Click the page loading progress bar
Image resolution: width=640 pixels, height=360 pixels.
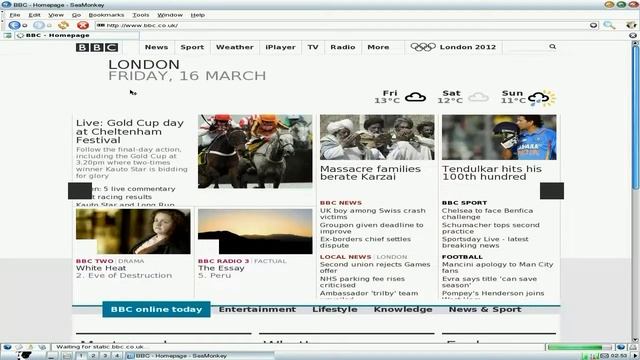coord(579,347)
